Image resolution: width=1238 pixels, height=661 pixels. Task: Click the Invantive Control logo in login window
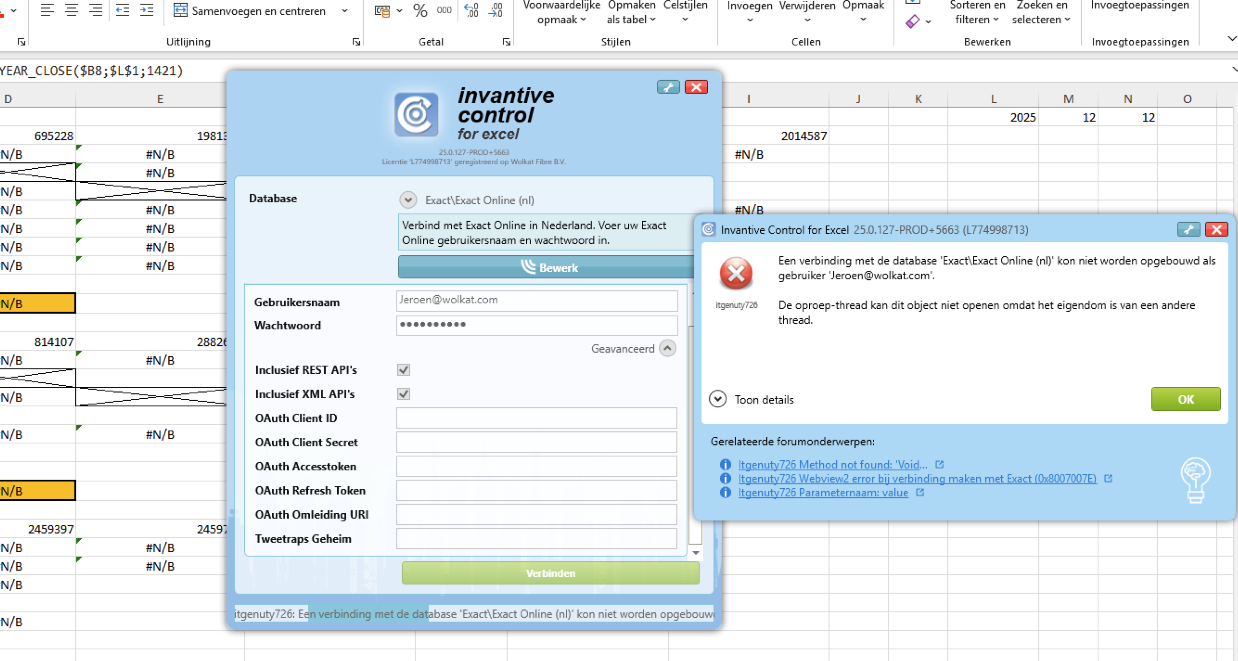pos(415,114)
